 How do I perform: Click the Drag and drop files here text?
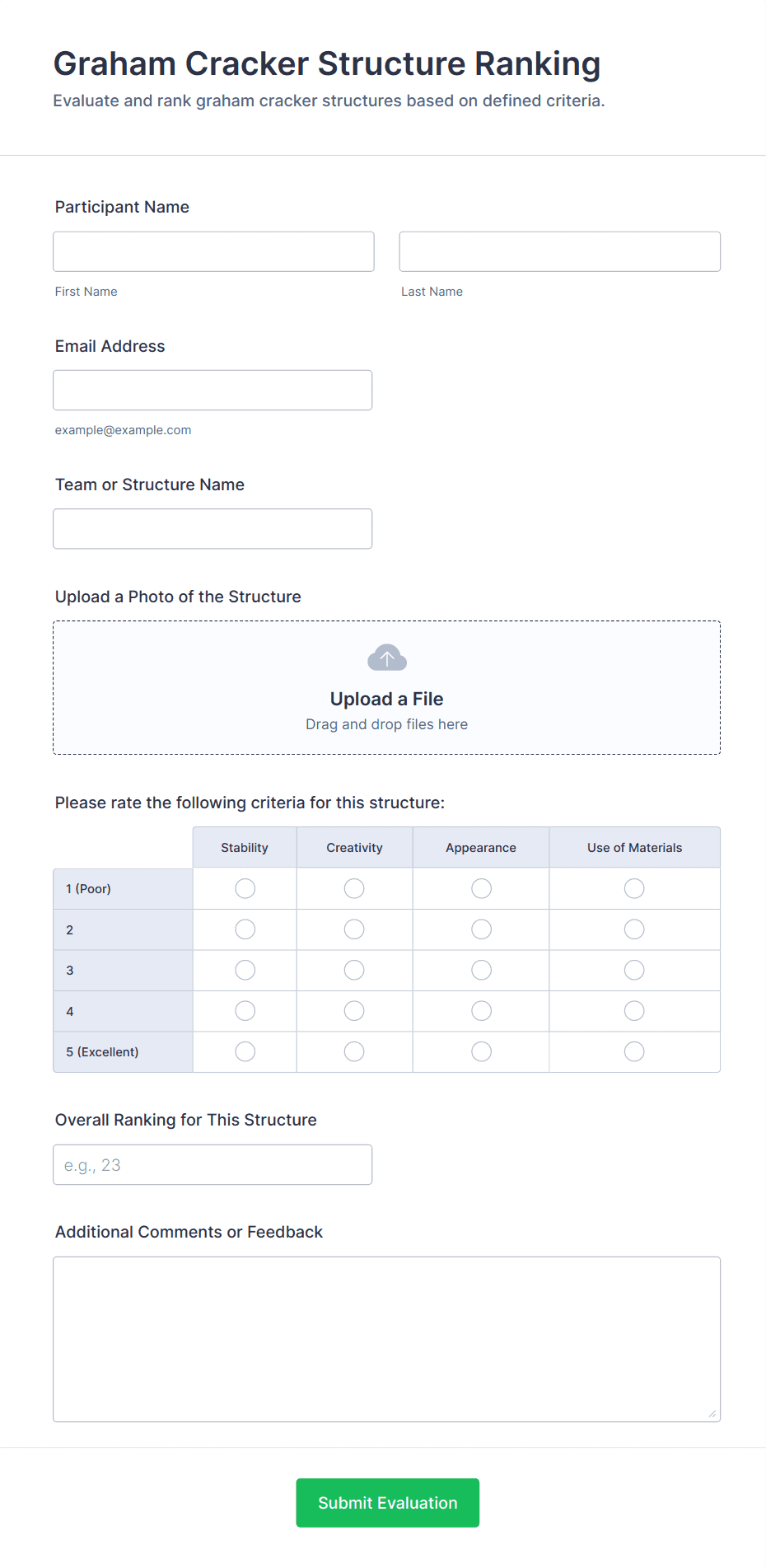(x=386, y=724)
